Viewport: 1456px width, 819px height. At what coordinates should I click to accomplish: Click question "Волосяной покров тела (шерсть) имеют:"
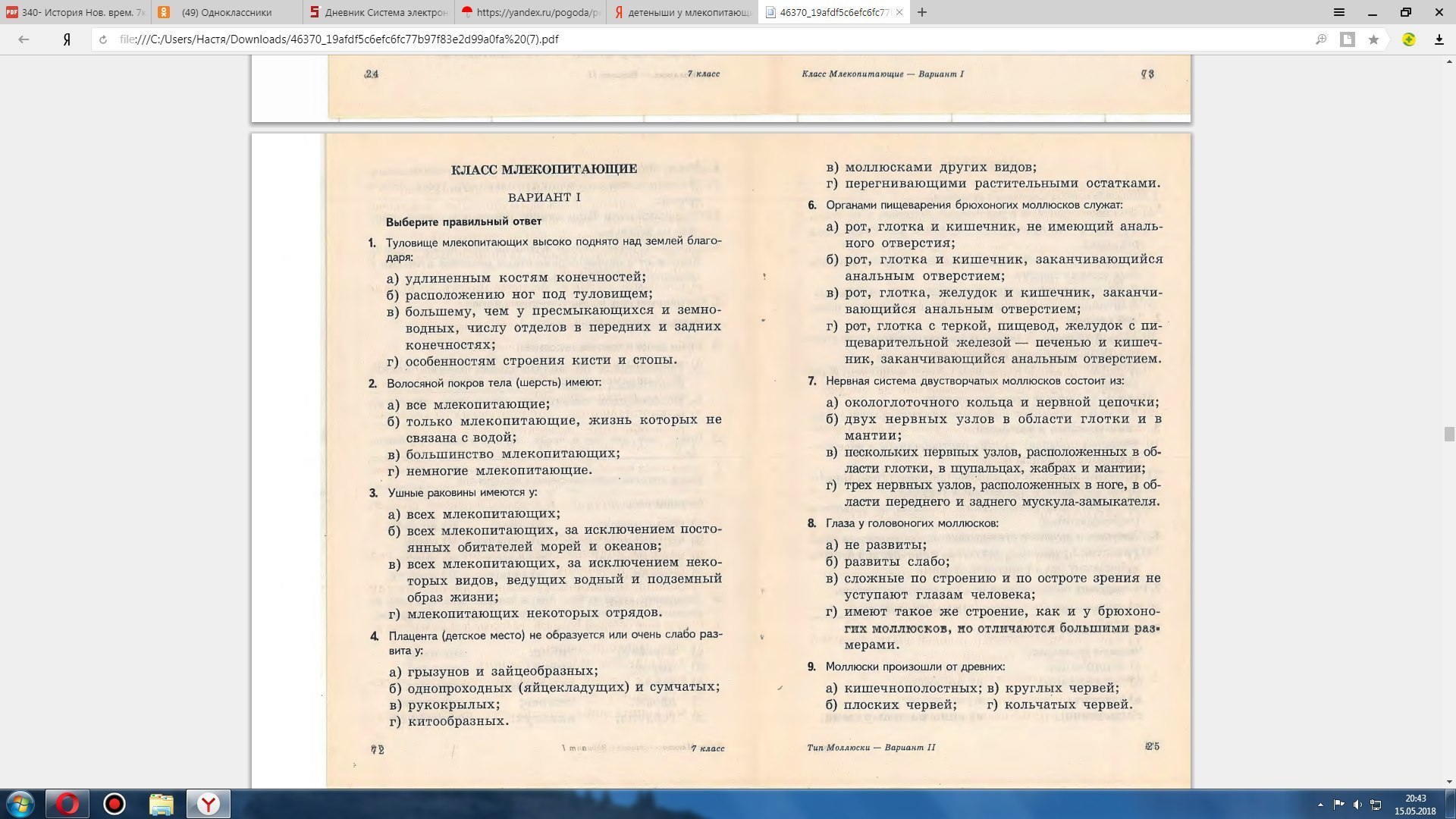coord(494,383)
